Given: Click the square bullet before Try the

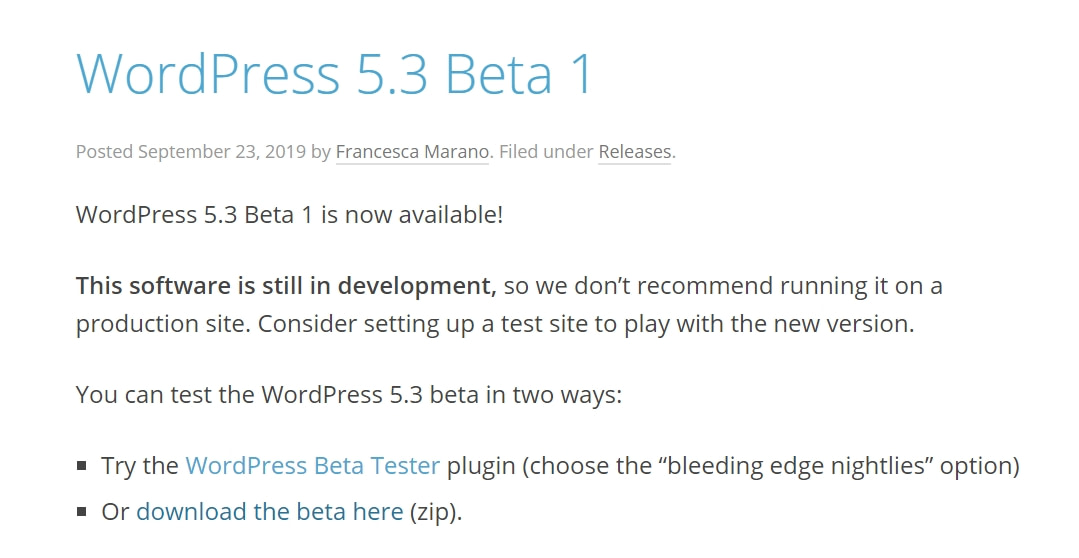Looking at the screenshot, I should click(x=81, y=466).
